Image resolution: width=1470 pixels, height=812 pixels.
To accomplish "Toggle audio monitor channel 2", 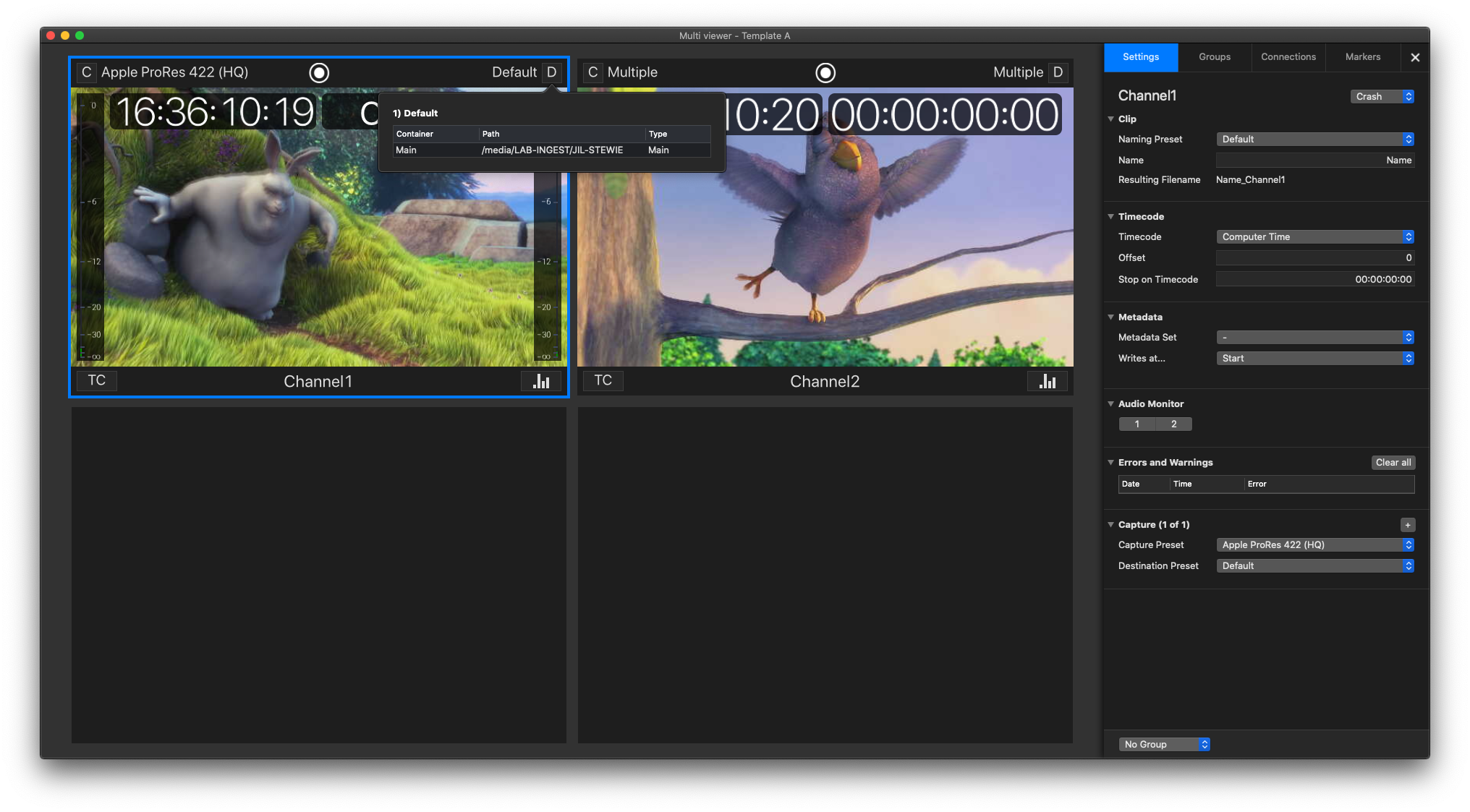I will pyautogui.click(x=1174, y=424).
